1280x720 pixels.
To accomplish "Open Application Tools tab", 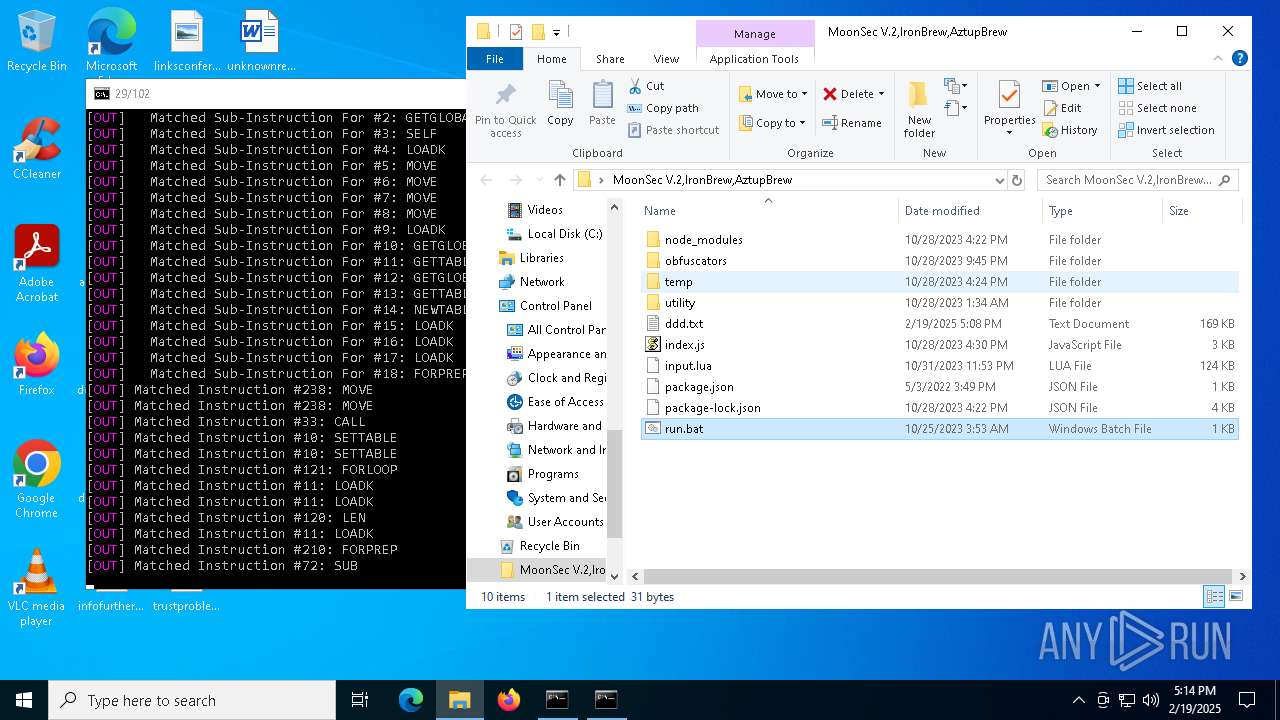I will pyautogui.click(x=754, y=59).
